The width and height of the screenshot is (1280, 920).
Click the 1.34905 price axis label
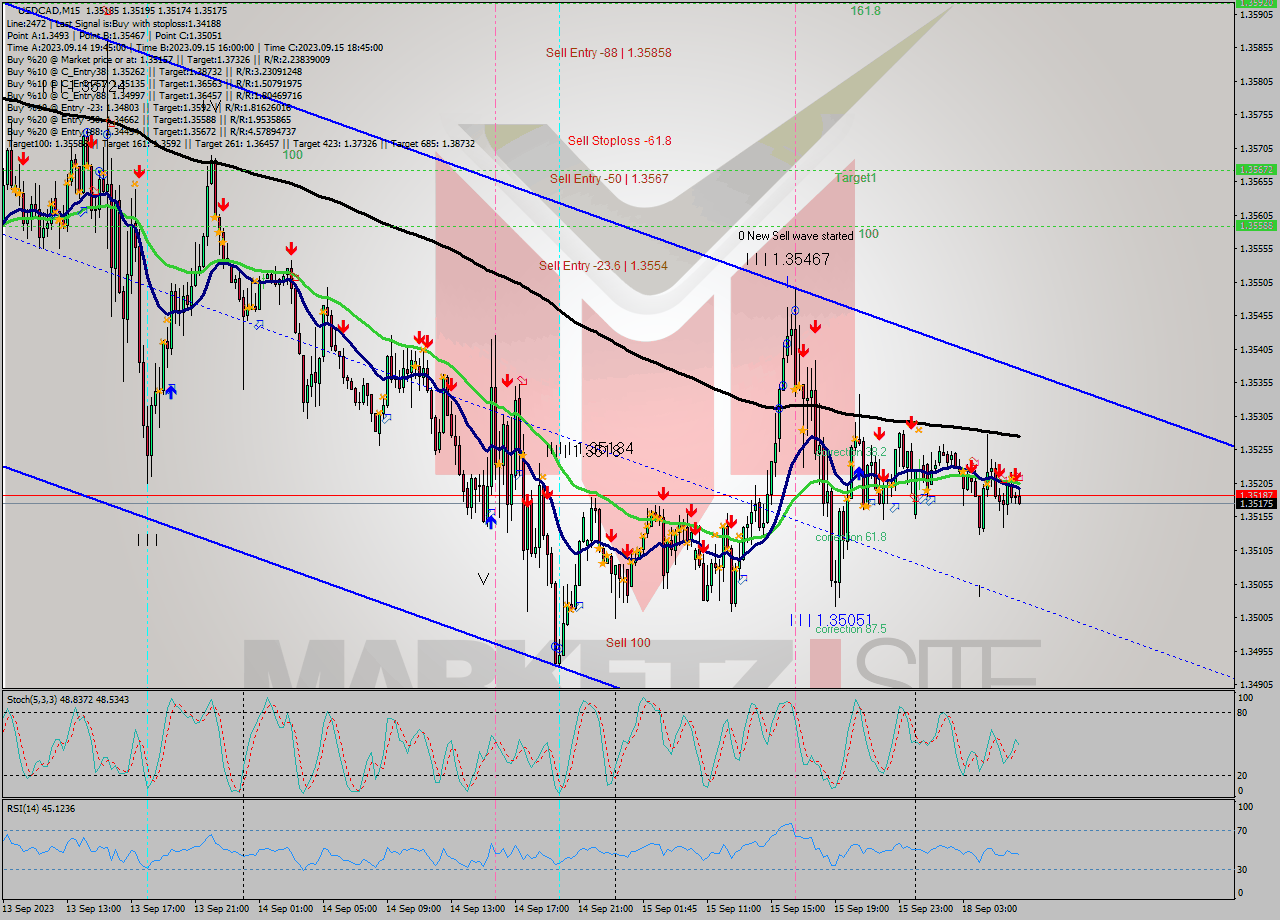[1257, 684]
